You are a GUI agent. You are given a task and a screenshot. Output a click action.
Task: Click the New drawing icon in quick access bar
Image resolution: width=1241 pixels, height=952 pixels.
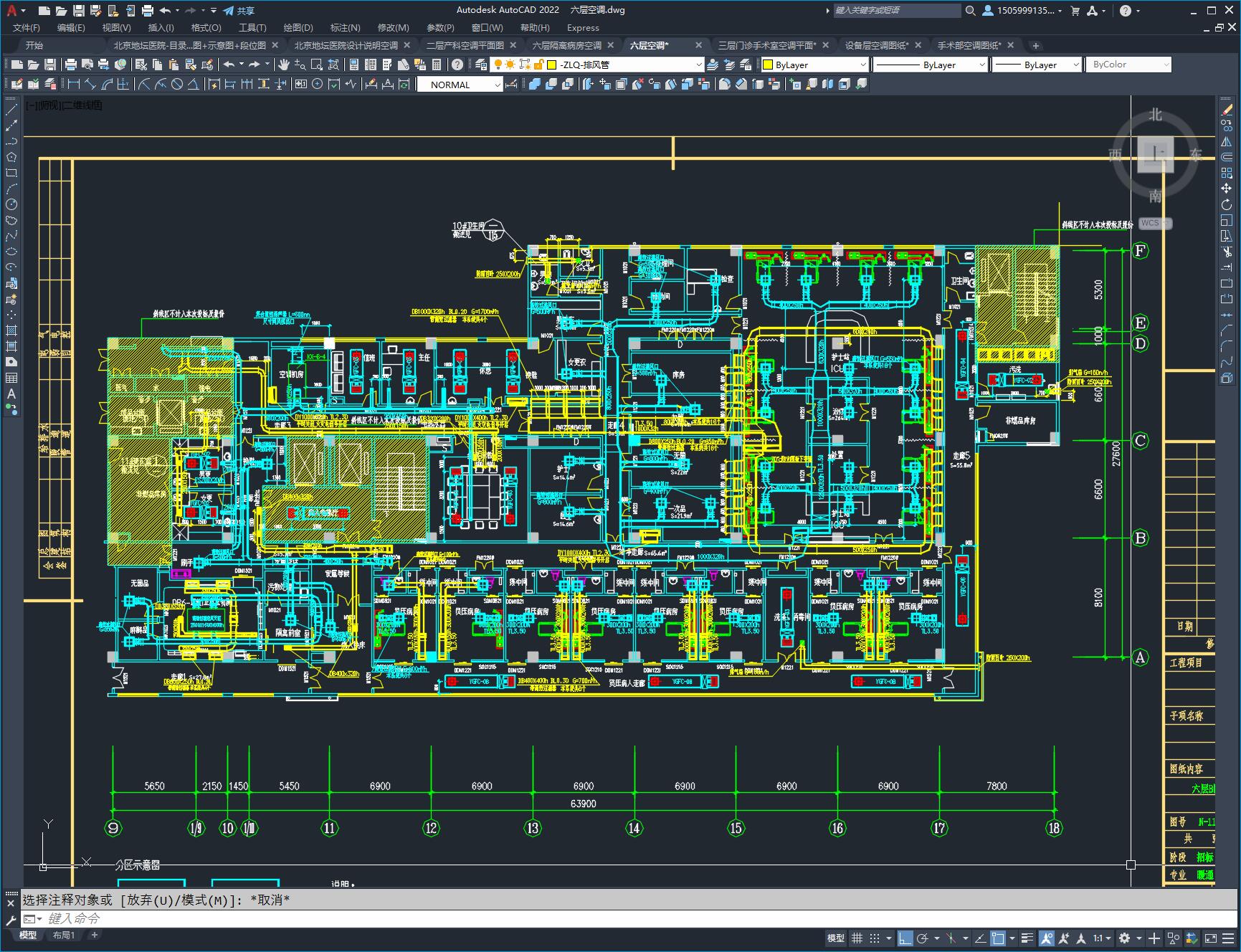pyautogui.click(x=44, y=11)
